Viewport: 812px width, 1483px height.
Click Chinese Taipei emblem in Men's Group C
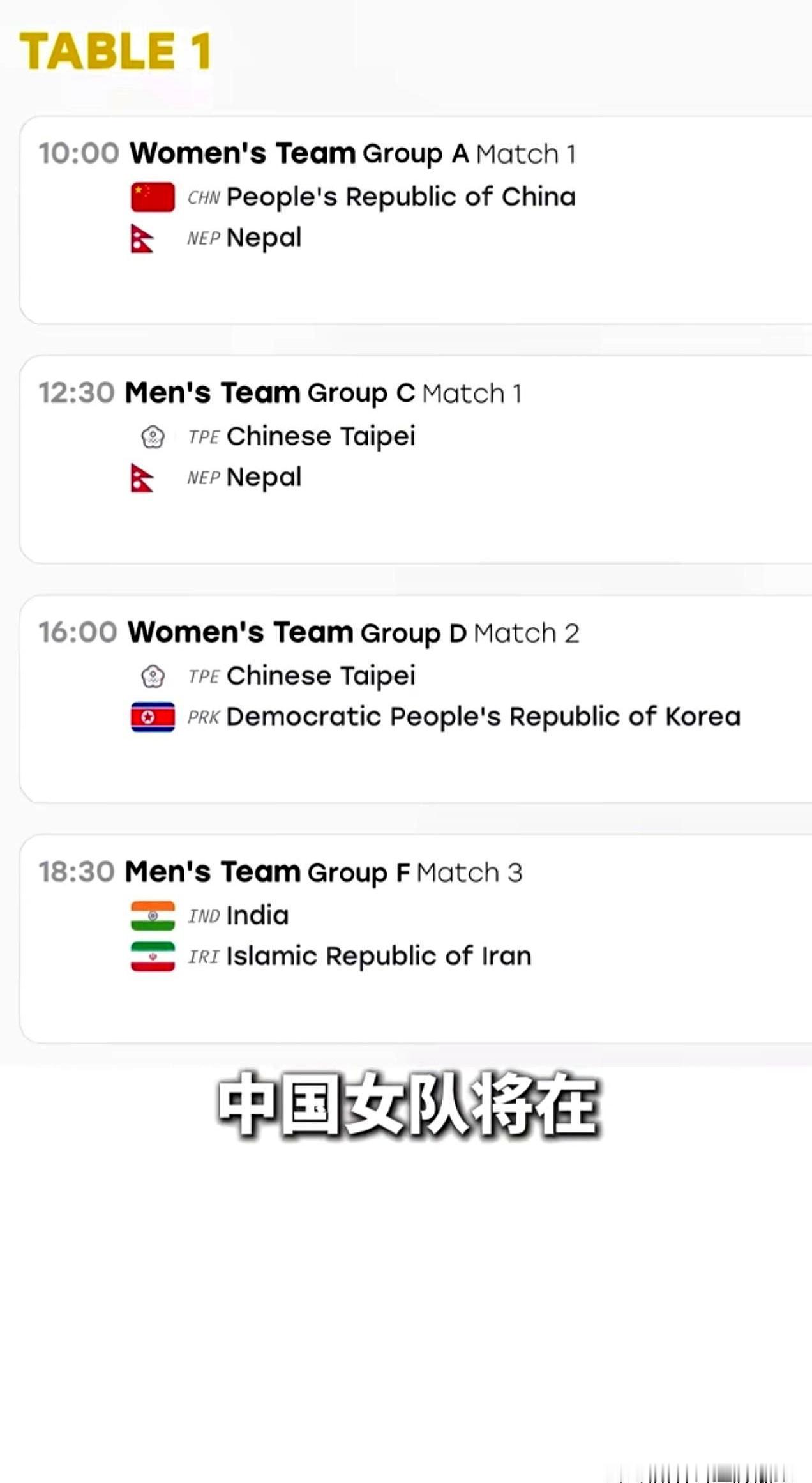pyautogui.click(x=153, y=437)
